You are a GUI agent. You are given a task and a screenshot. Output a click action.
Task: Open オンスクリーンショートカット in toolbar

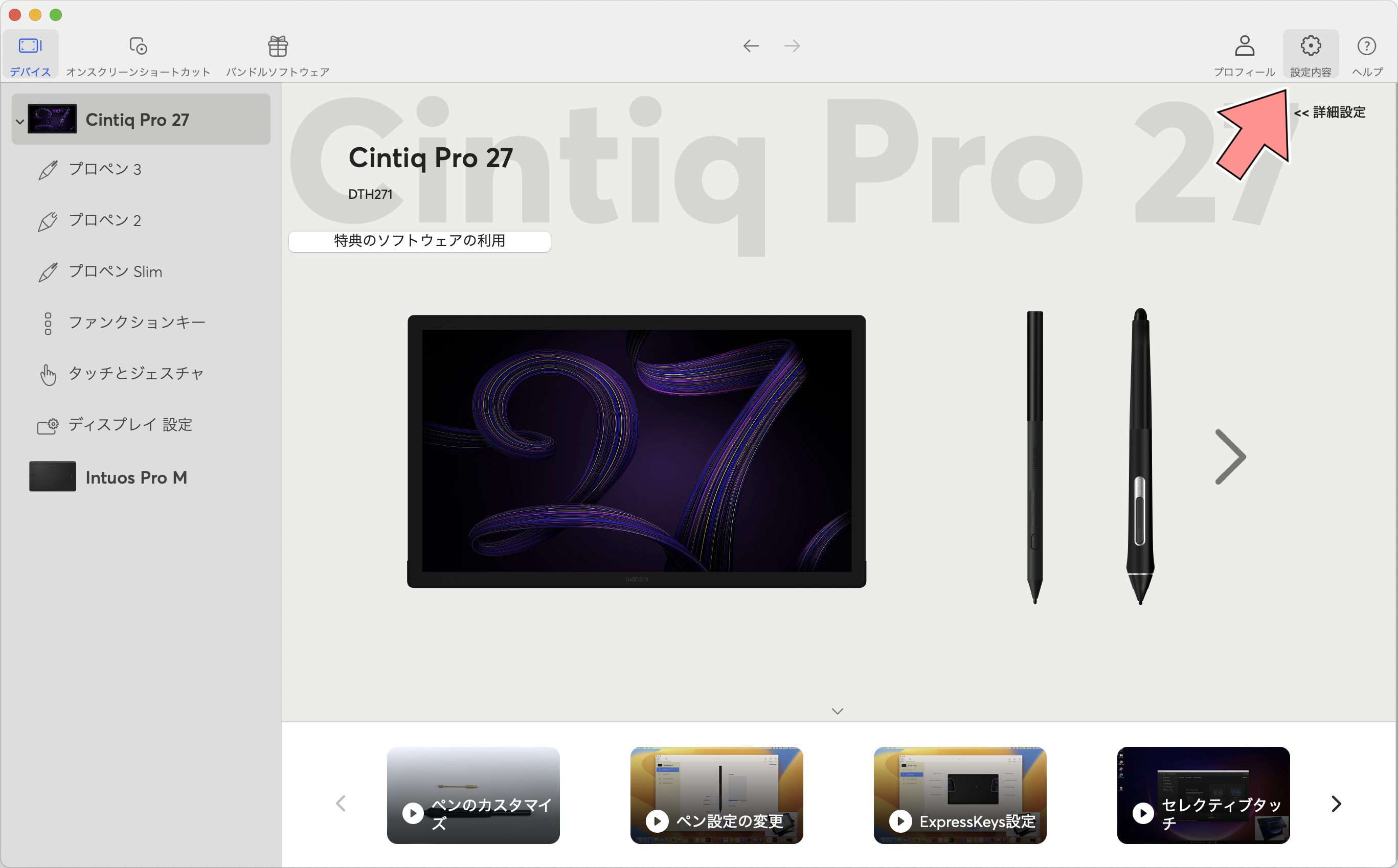click(x=139, y=55)
